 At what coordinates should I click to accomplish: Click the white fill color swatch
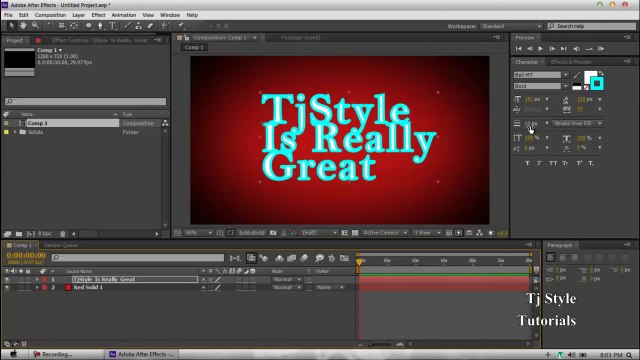(x=589, y=76)
